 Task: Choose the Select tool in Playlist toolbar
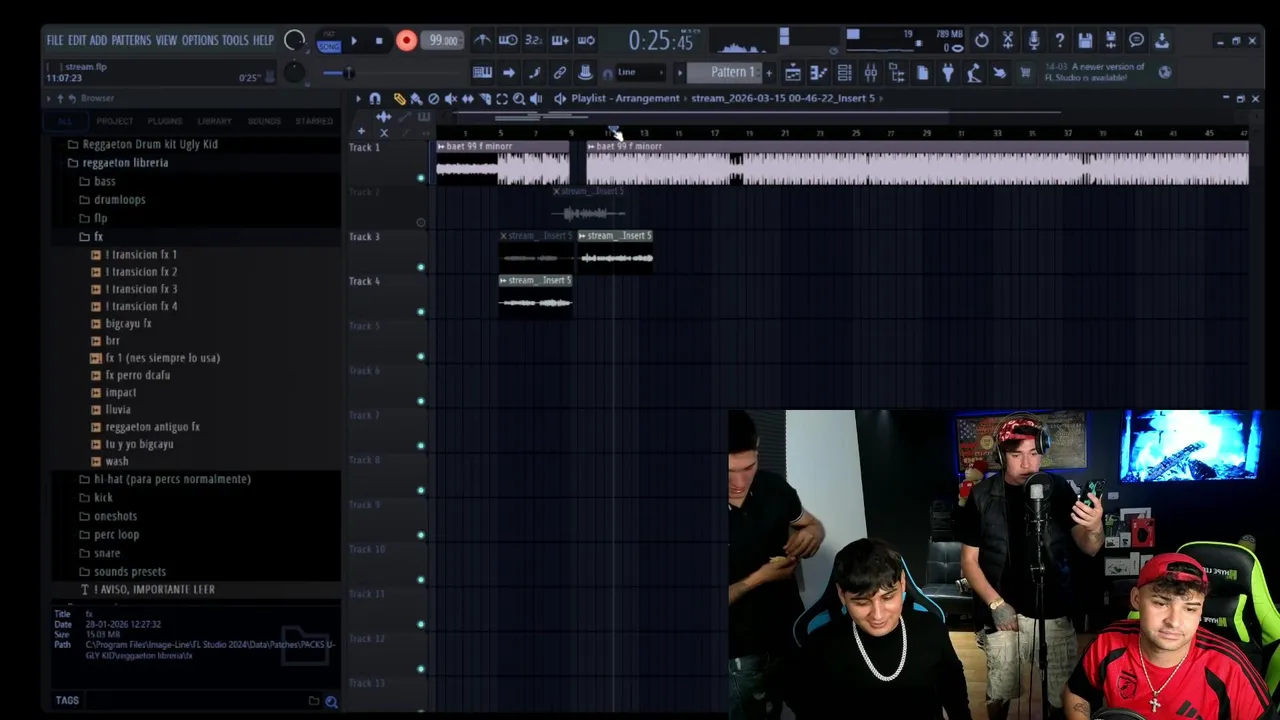click(502, 99)
